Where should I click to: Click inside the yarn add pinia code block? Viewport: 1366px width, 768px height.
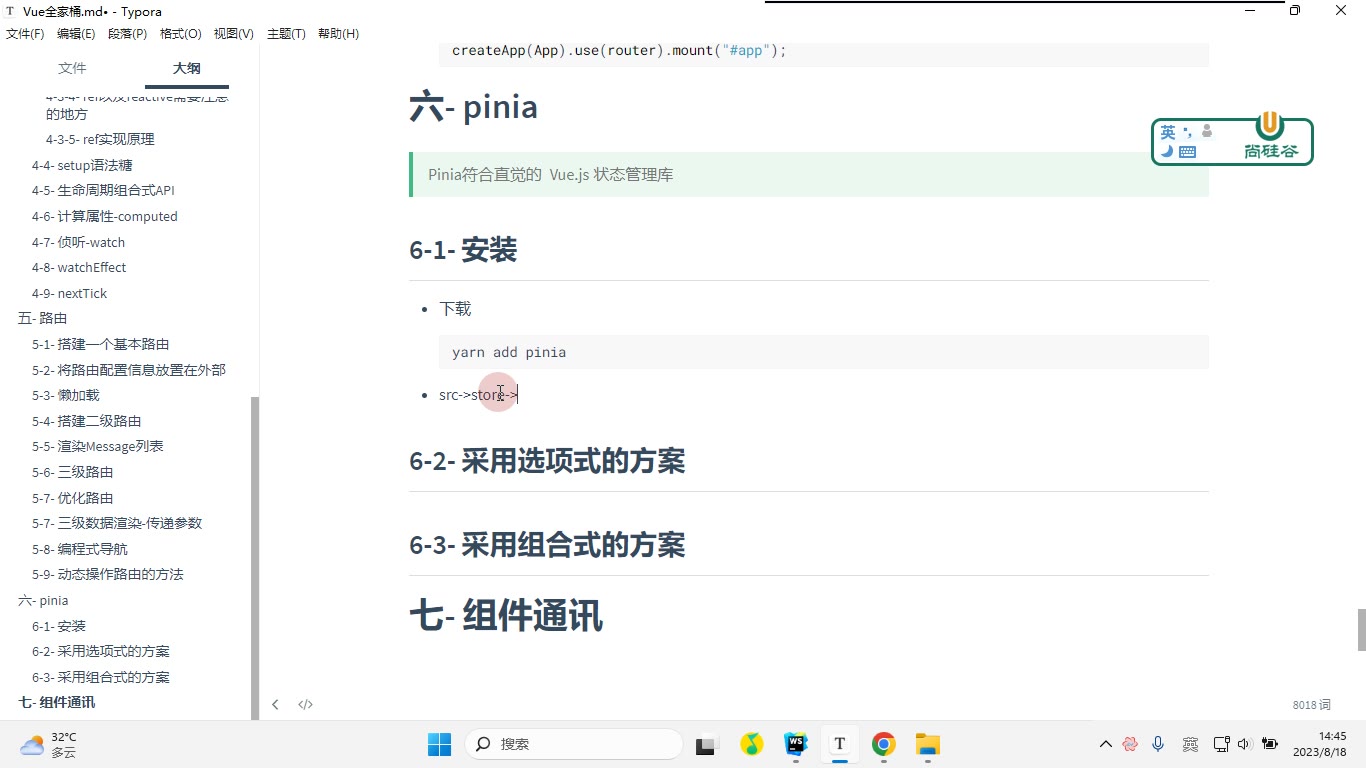(x=824, y=352)
